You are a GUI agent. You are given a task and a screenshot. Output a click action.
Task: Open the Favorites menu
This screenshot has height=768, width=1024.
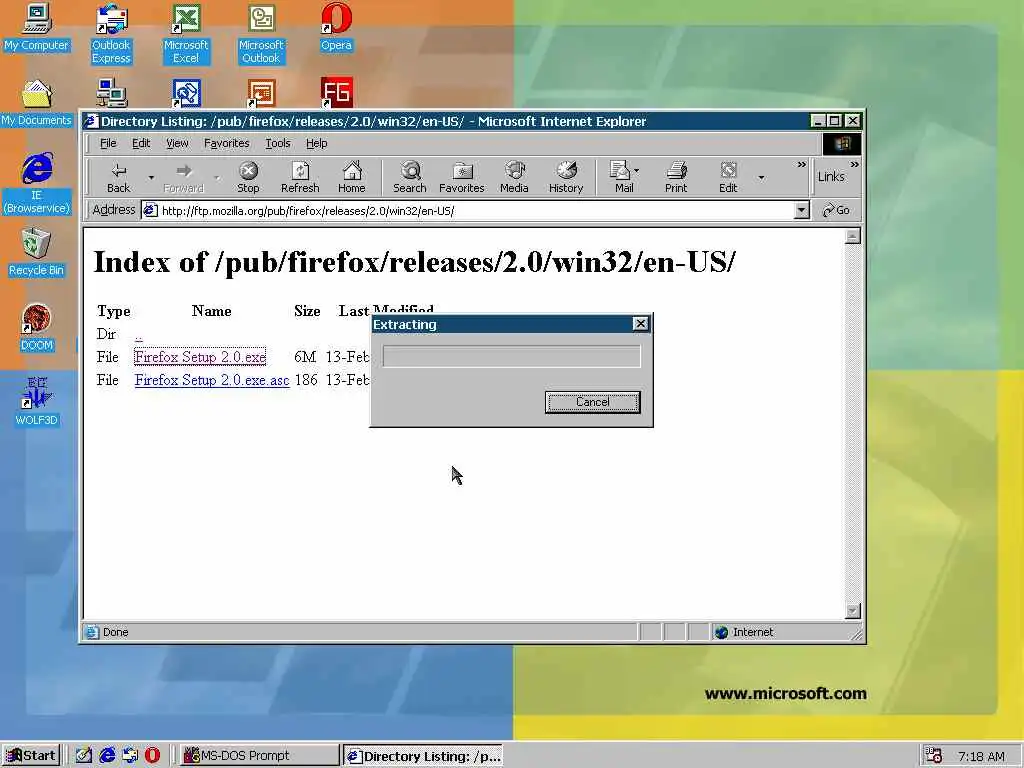[x=227, y=143]
